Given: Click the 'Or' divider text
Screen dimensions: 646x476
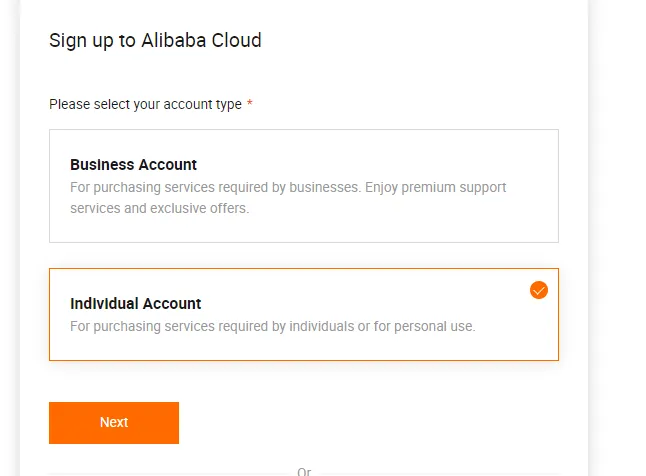Looking at the screenshot, I should (304, 471).
